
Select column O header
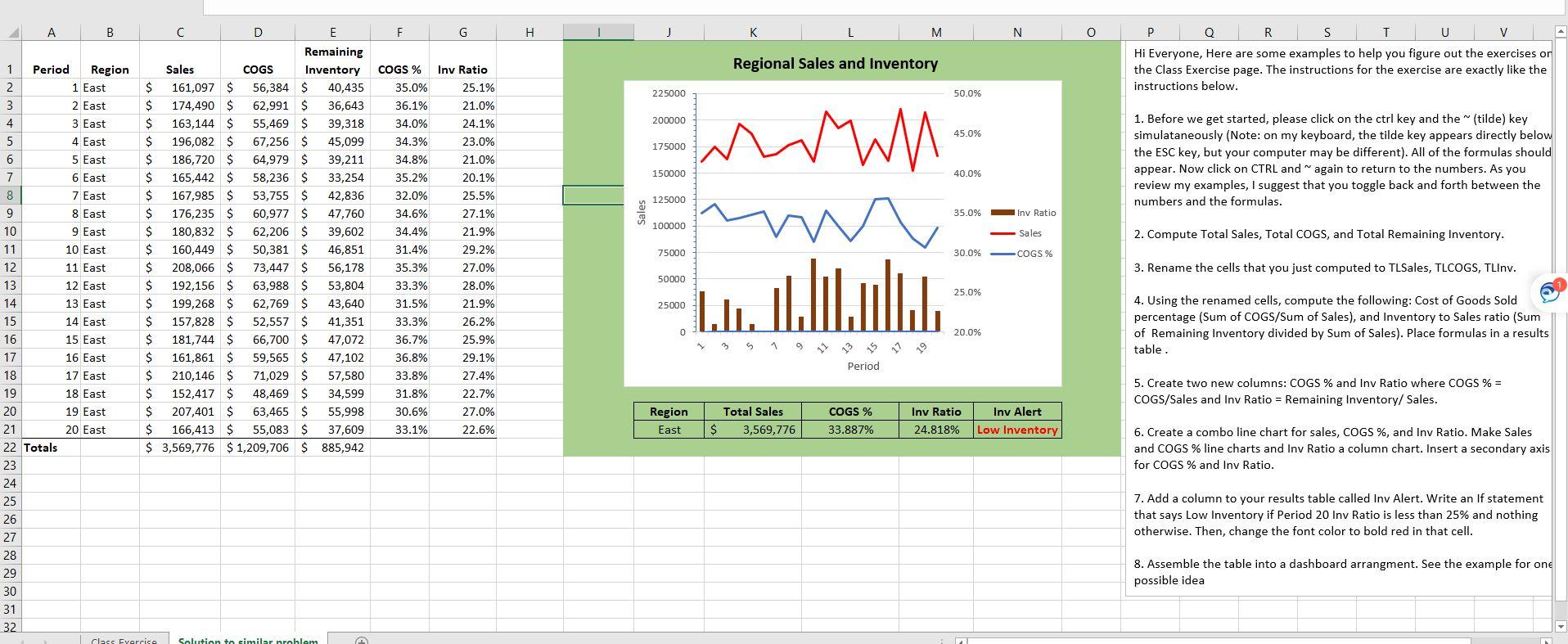coord(1090,33)
